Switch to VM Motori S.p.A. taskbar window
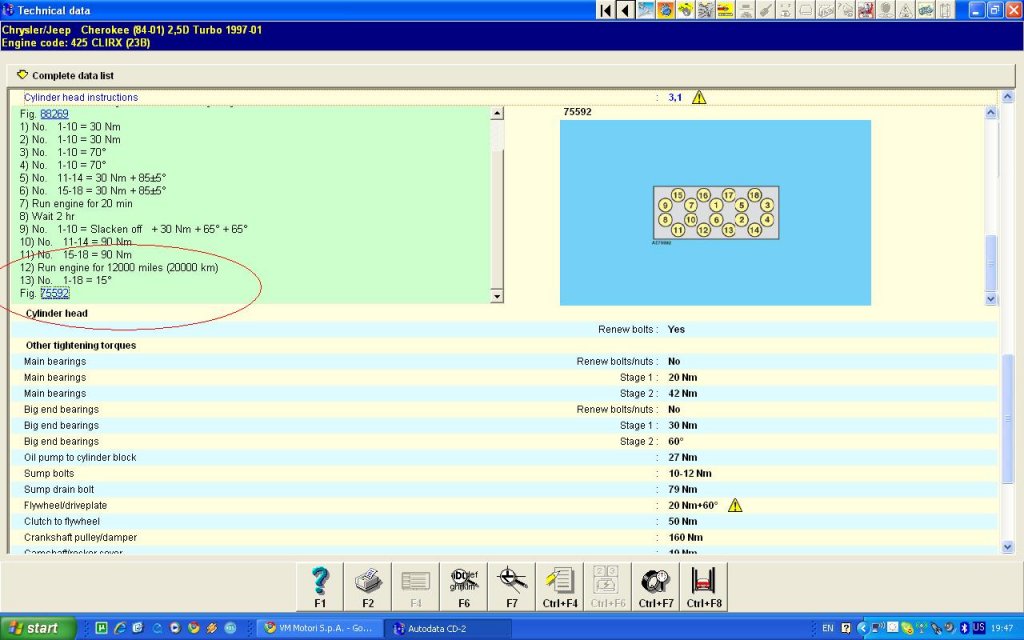 click(319, 628)
